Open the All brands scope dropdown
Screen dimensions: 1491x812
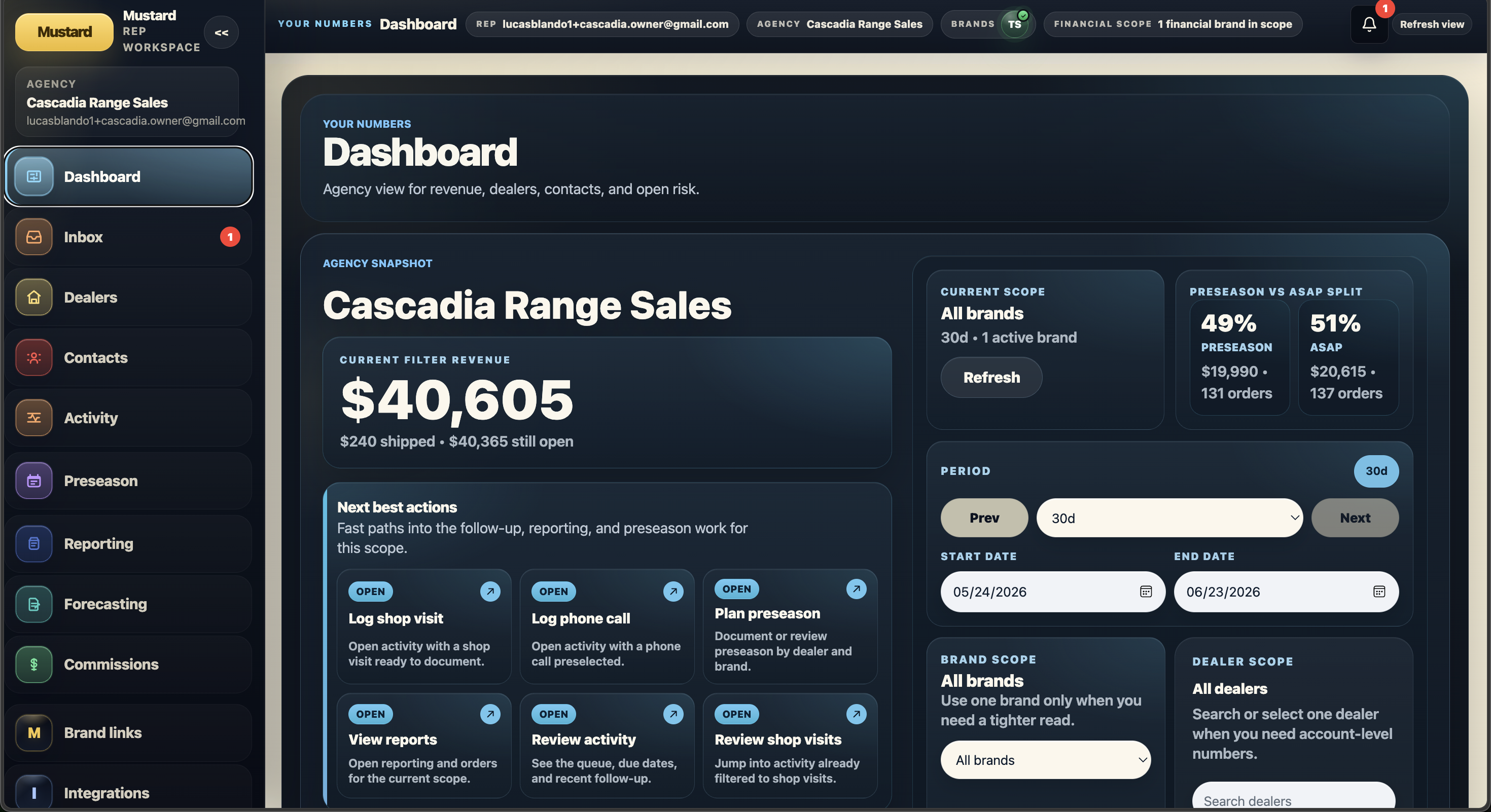pyautogui.click(x=1045, y=760)
